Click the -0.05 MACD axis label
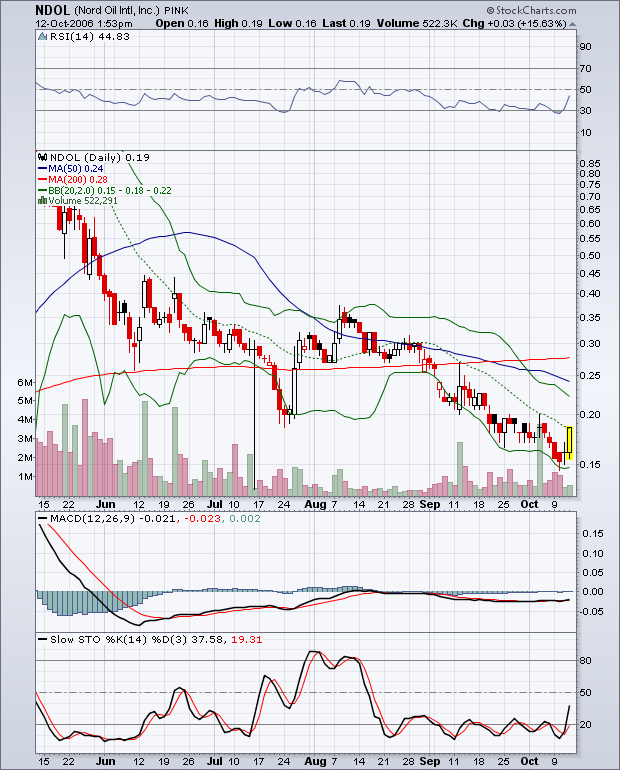The image size is (620, 770). (592, 611)
